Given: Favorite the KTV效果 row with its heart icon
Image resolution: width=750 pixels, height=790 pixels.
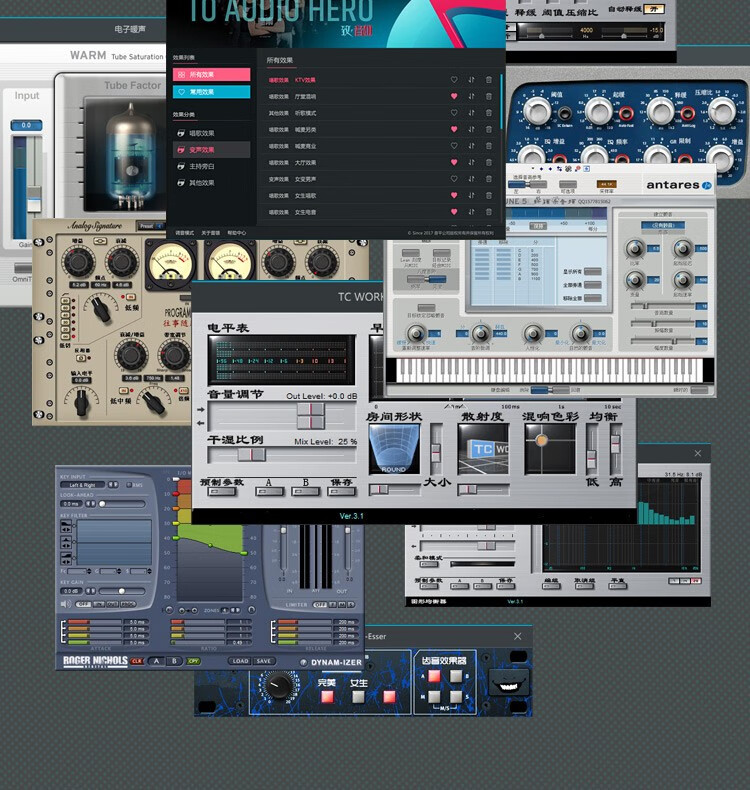Looking at the screenshot, I should pos(454,80).
